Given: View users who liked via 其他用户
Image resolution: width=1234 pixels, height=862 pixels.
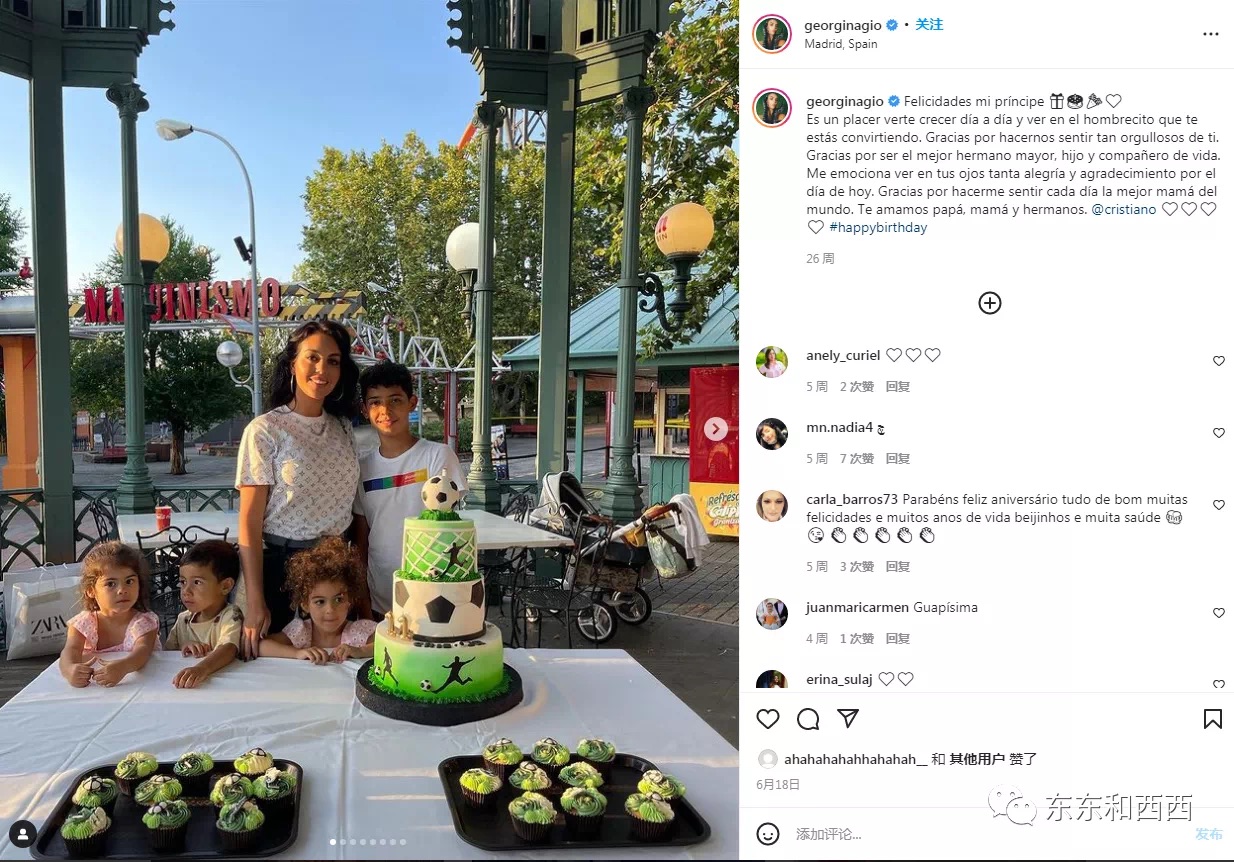Looking at the screenshot, I should coord(977,759).
